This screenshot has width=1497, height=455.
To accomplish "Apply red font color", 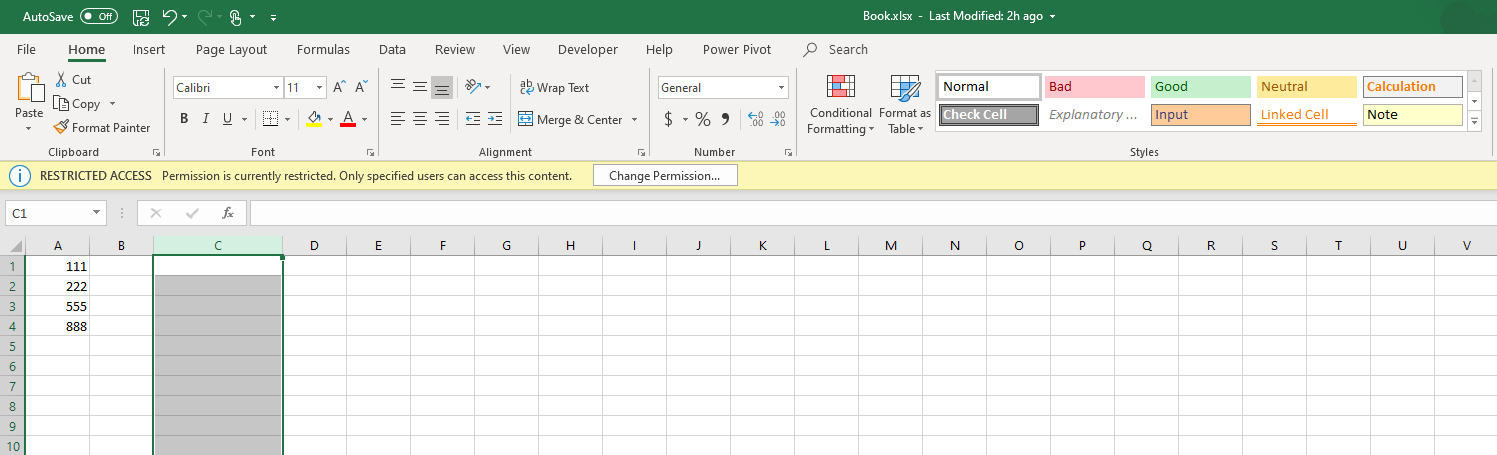I will pos(348,119).
